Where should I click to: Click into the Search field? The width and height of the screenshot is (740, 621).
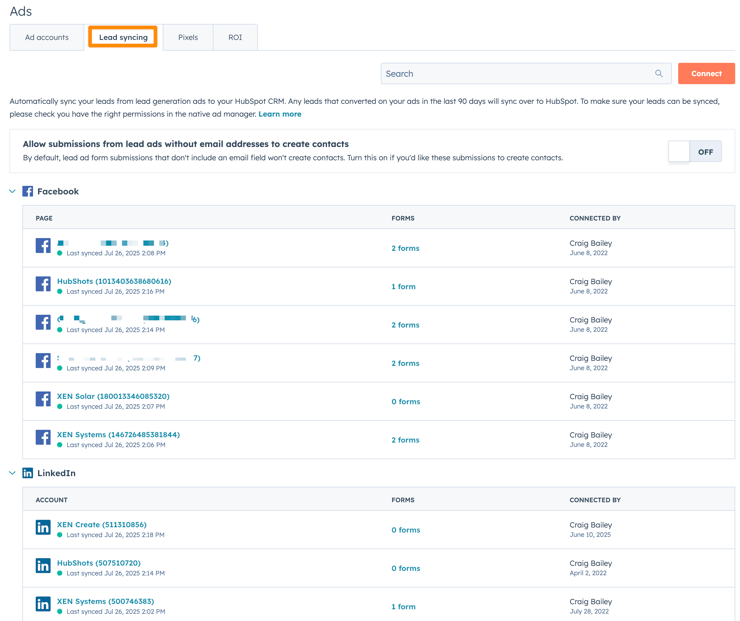click(526, 74)
